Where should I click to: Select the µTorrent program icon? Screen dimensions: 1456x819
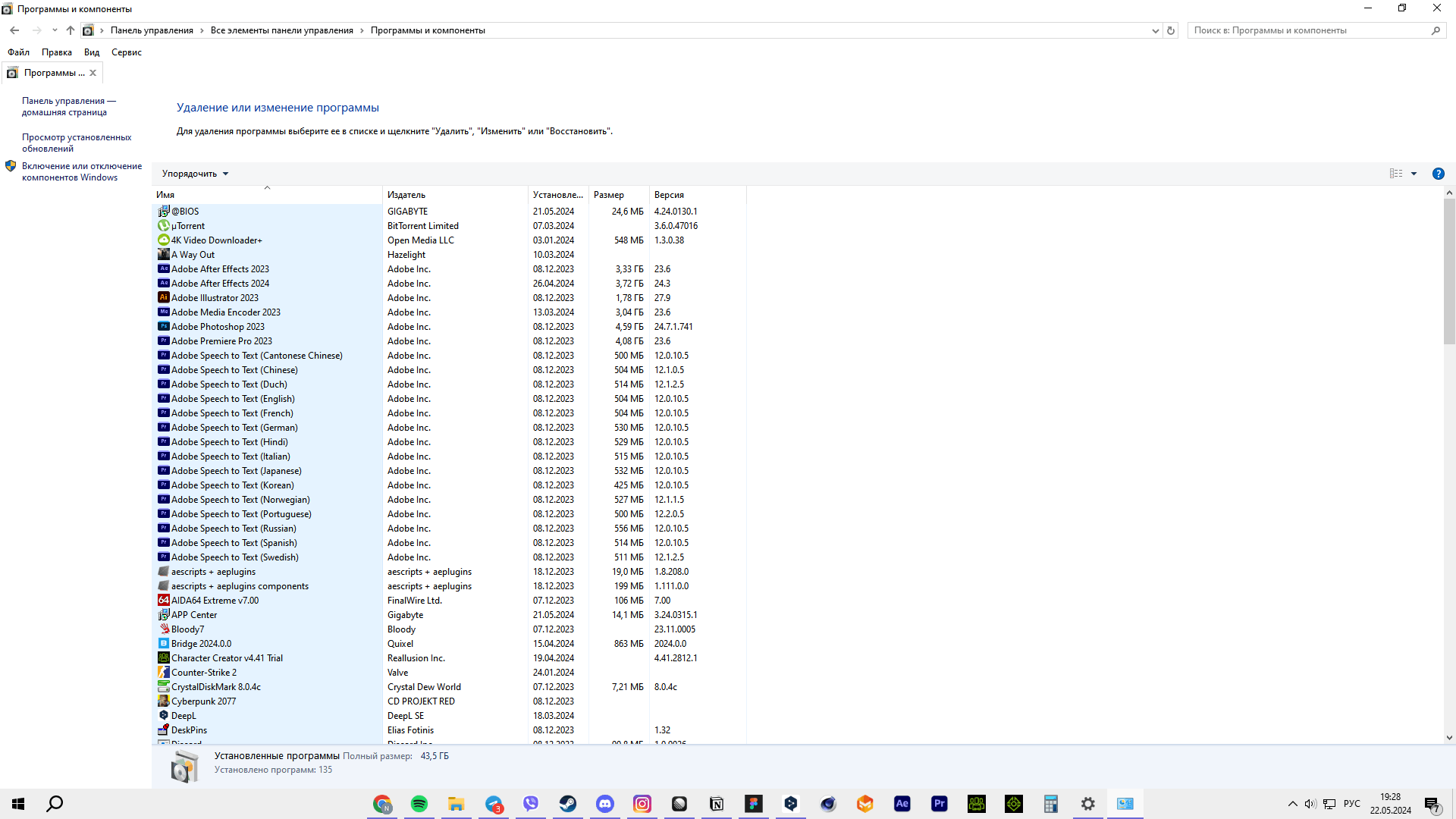click(x=163, y=226)
